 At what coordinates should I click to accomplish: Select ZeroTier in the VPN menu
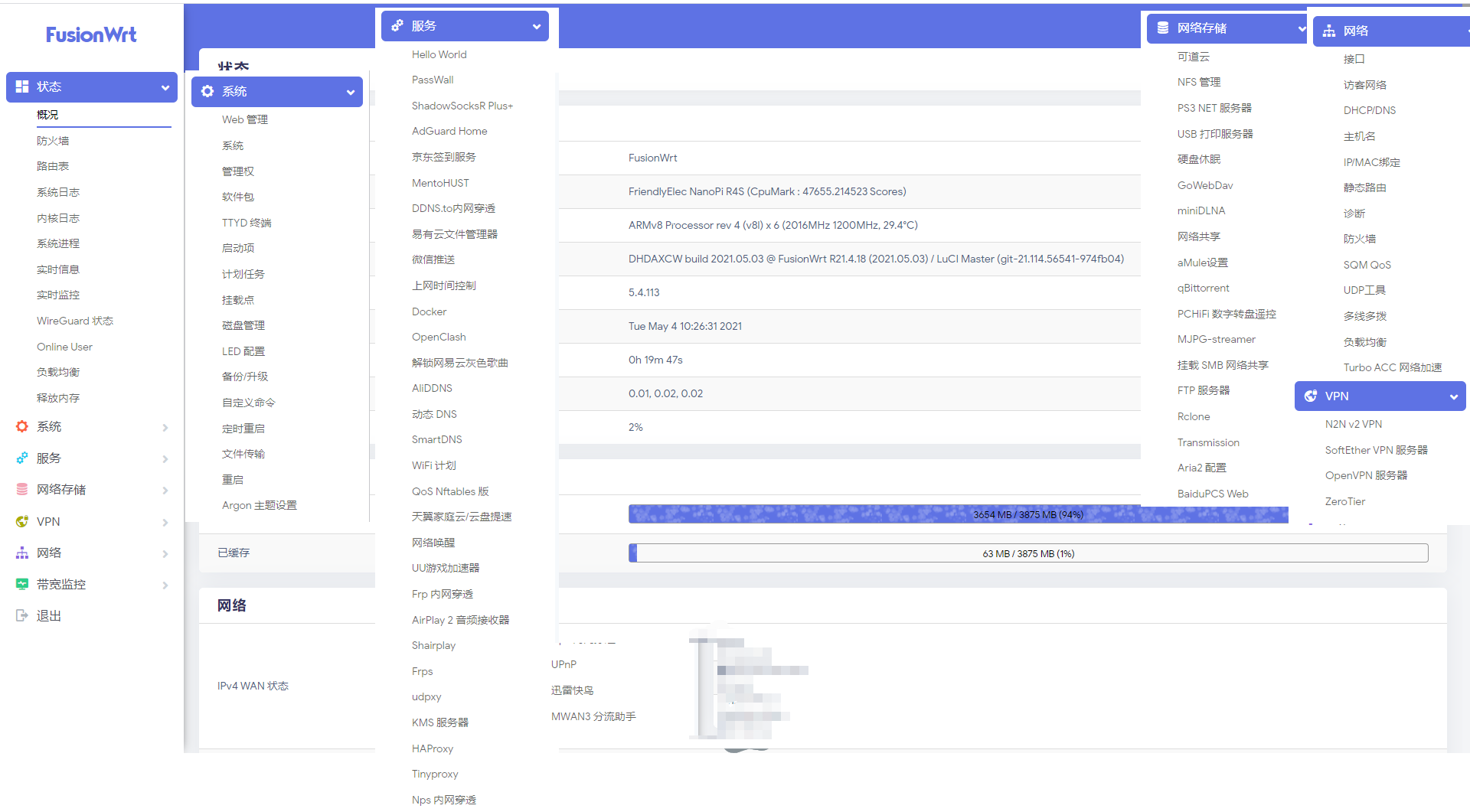point(1345,501)
